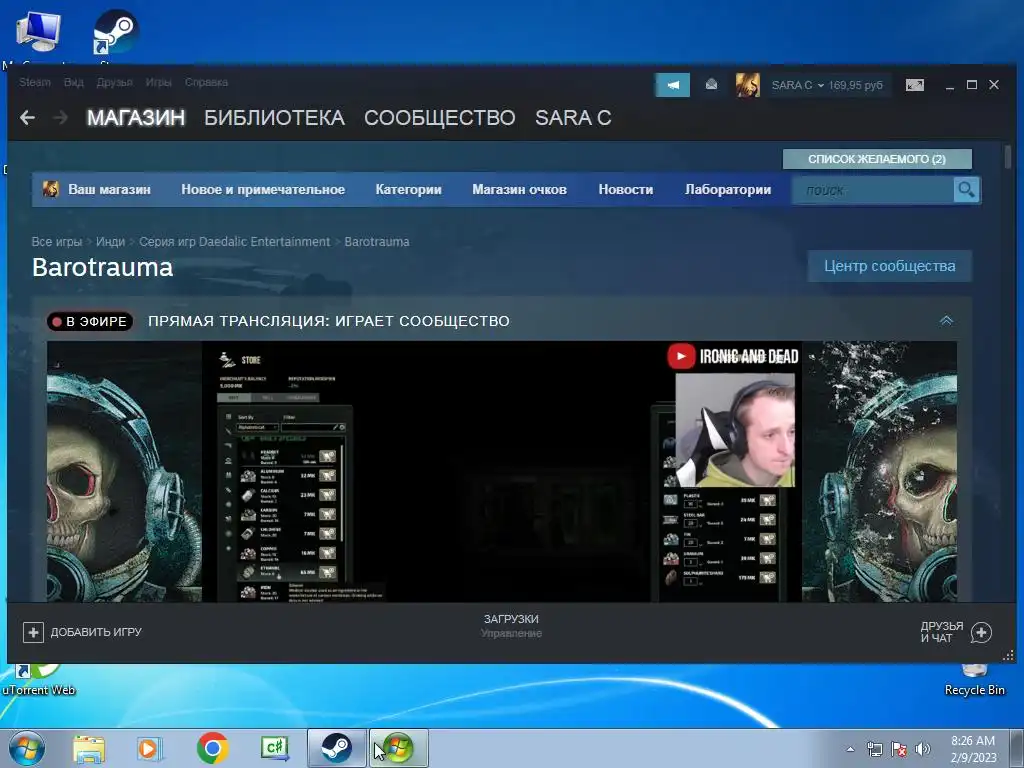Open Windows Explorer from the taskbar
The width and height of the screenshot is (1024, 768).
tap(89, 749)
